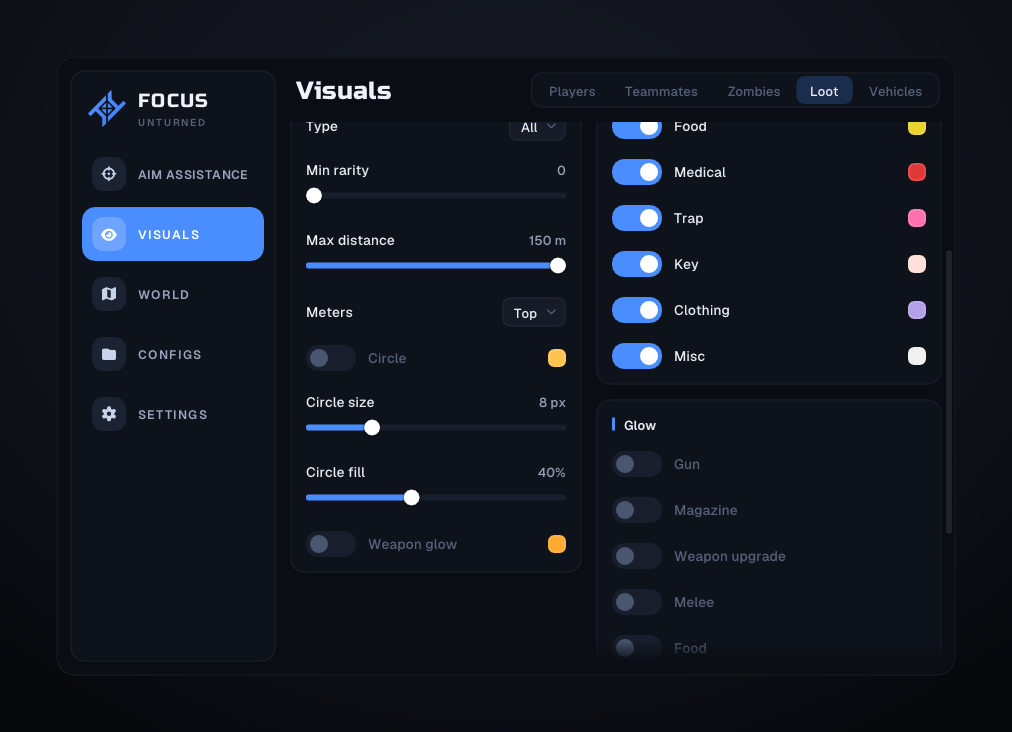Disable the Medical loot toggle
Viewport: 1012px width, 732px height.
pos(637,172)
